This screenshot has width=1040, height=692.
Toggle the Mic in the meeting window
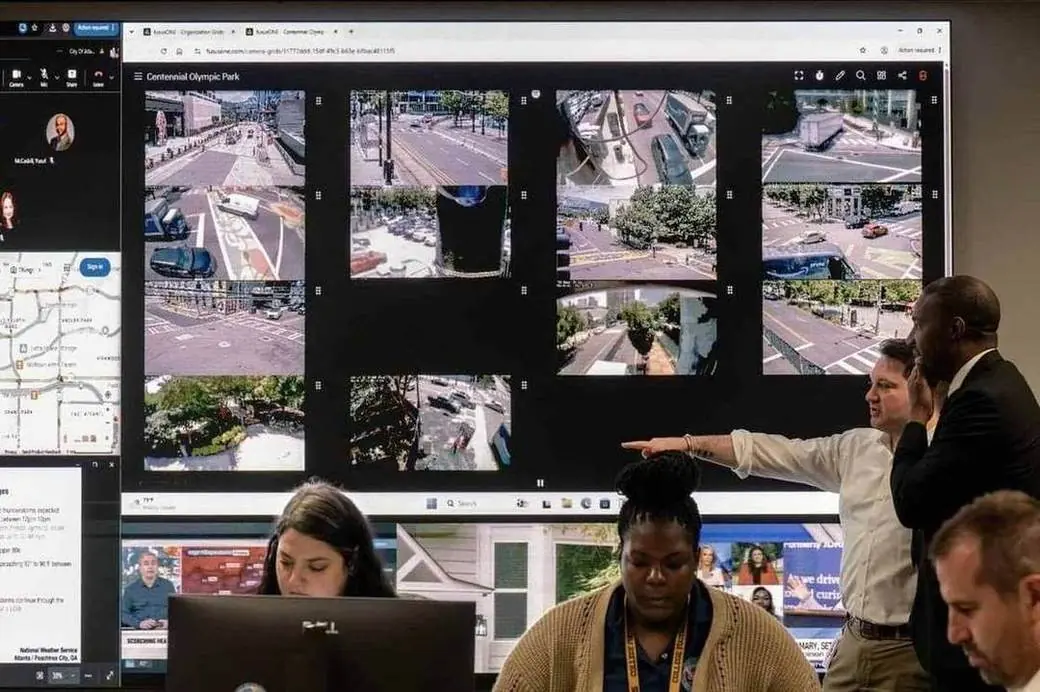tap(44, 78)
